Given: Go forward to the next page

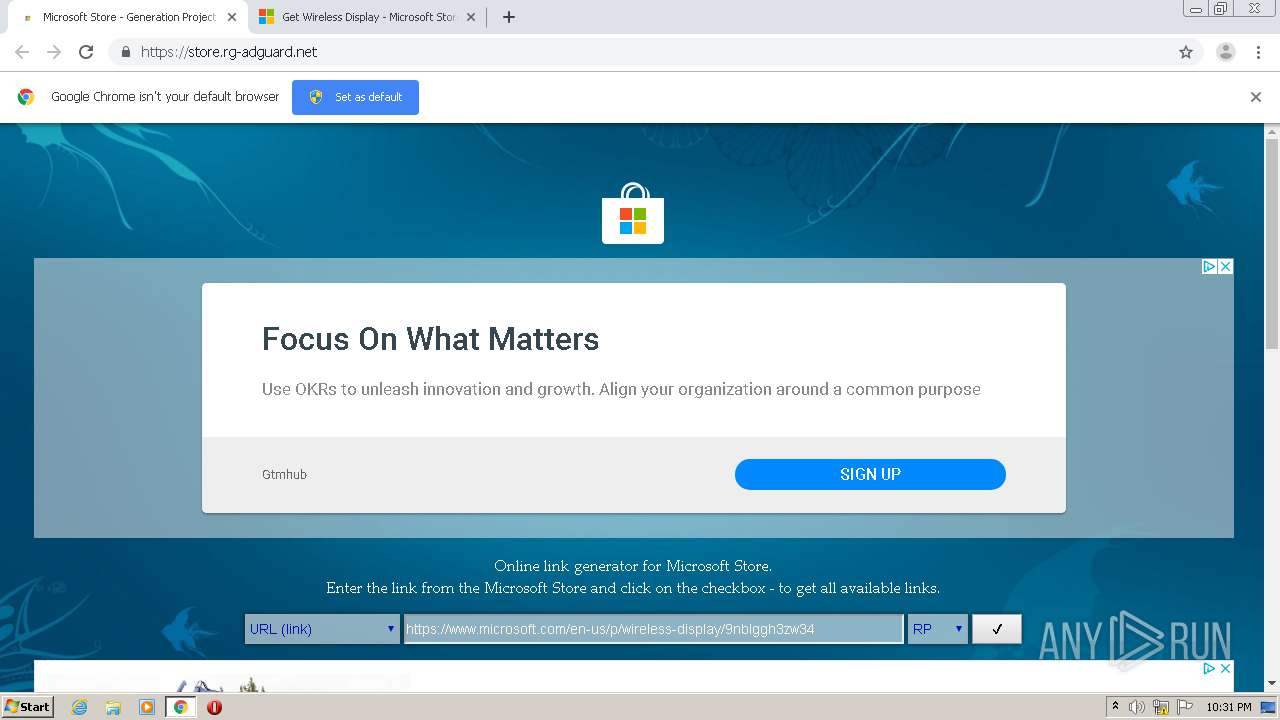Looking at the screenshot, I should (54, 52).
